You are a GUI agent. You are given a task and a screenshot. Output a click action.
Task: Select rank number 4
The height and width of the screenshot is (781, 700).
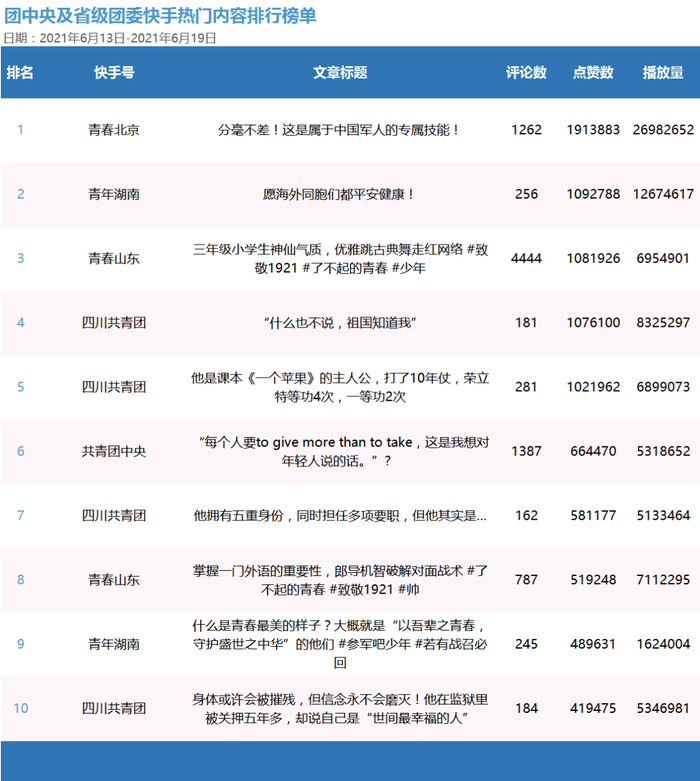[x=20, y=323]
